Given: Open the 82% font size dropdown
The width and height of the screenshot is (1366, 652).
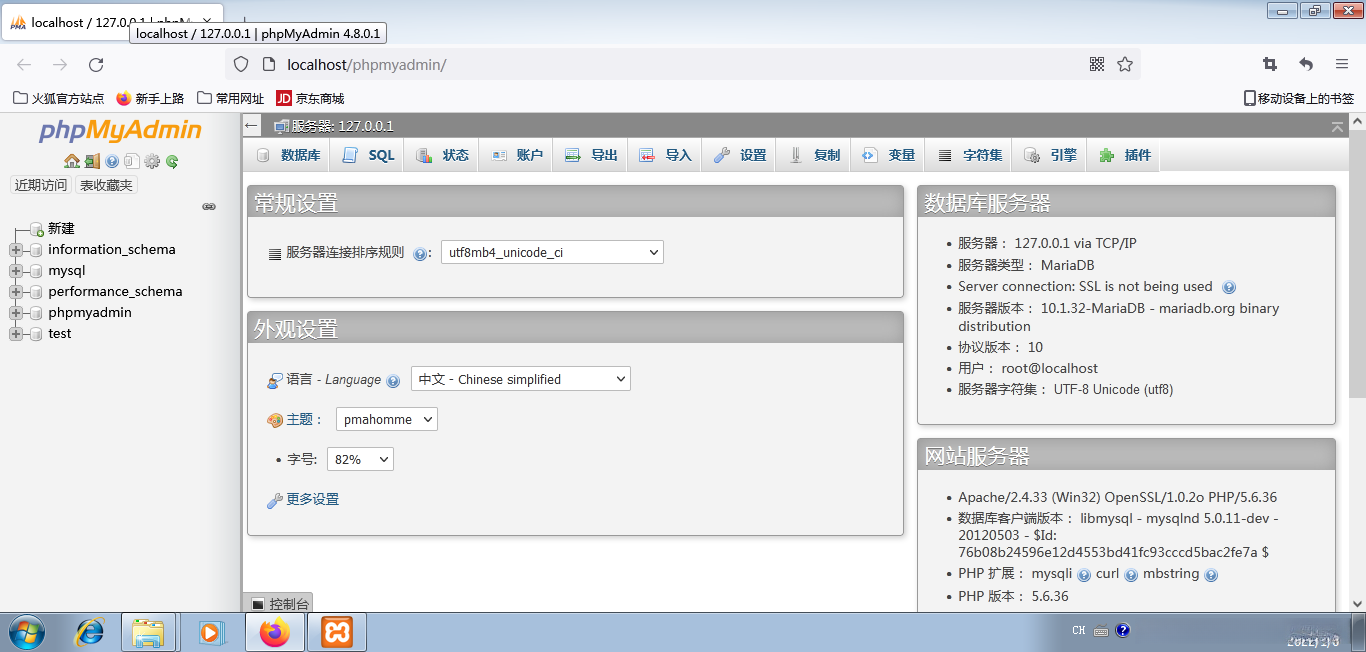Looking at the screenshot, I should point(360,459).
